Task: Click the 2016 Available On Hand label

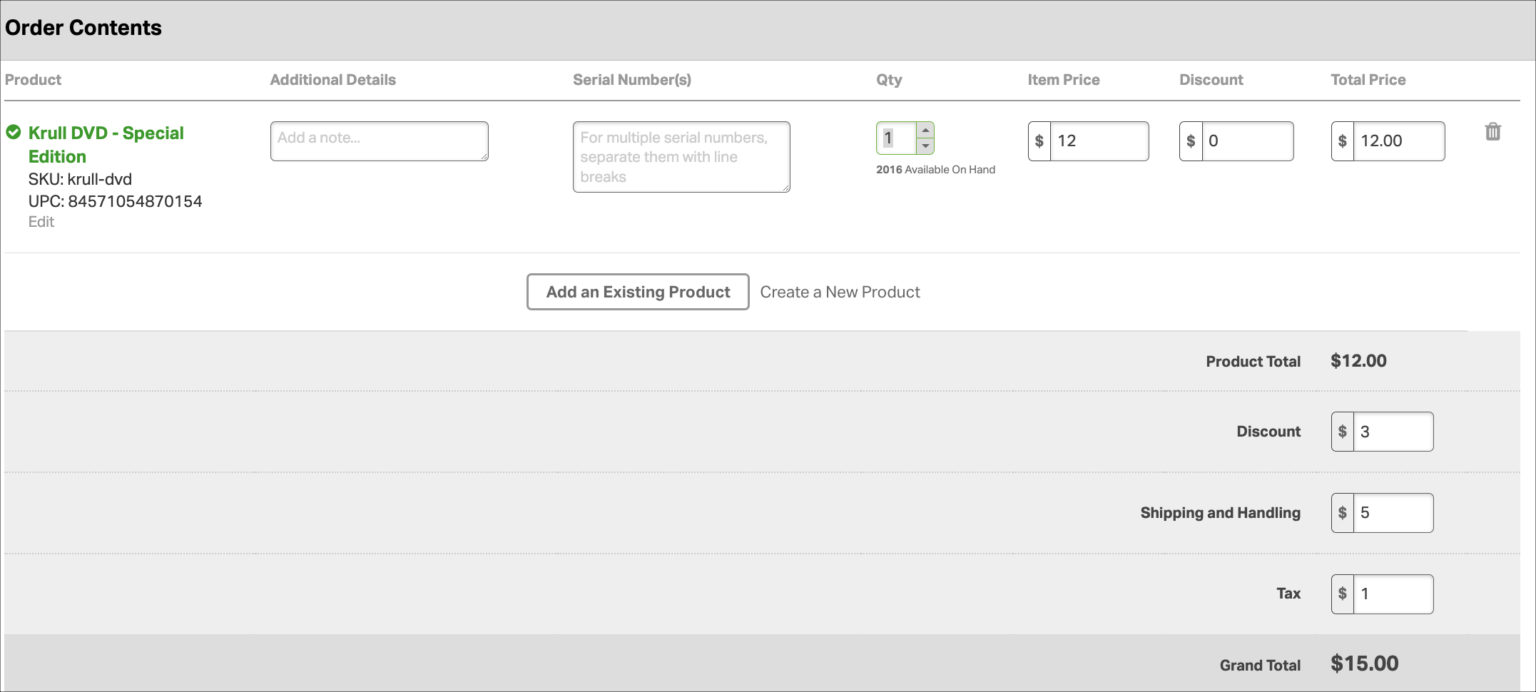Action: (934, 169)
